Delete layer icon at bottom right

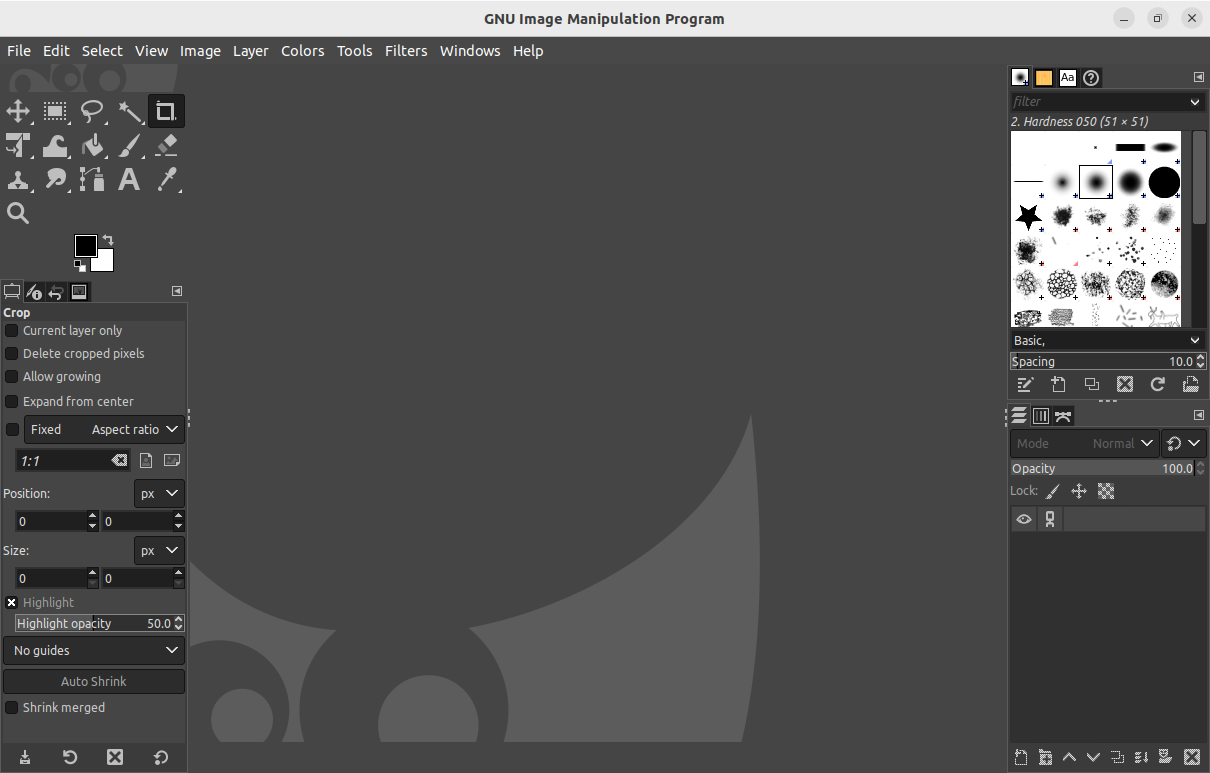click(1191, 757)
